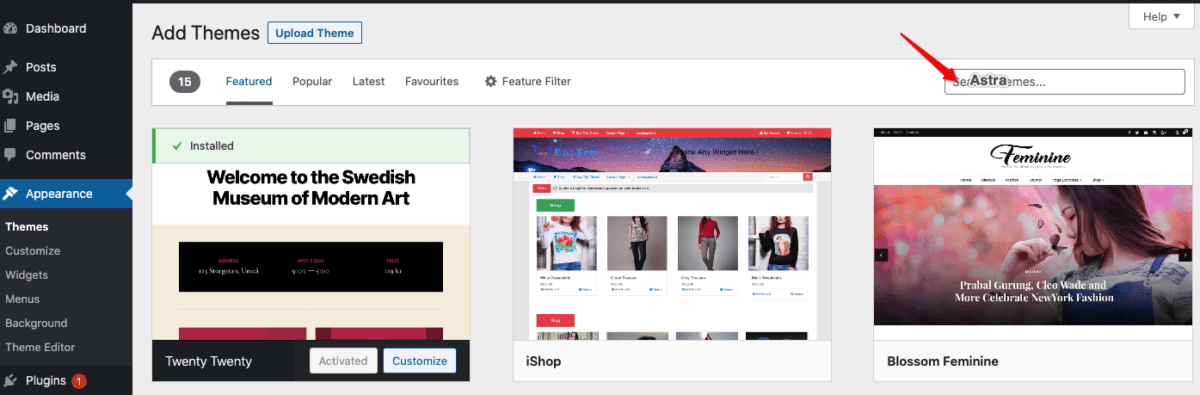
Task: Click the Upload Theme button
Action: tap(315, 33)
